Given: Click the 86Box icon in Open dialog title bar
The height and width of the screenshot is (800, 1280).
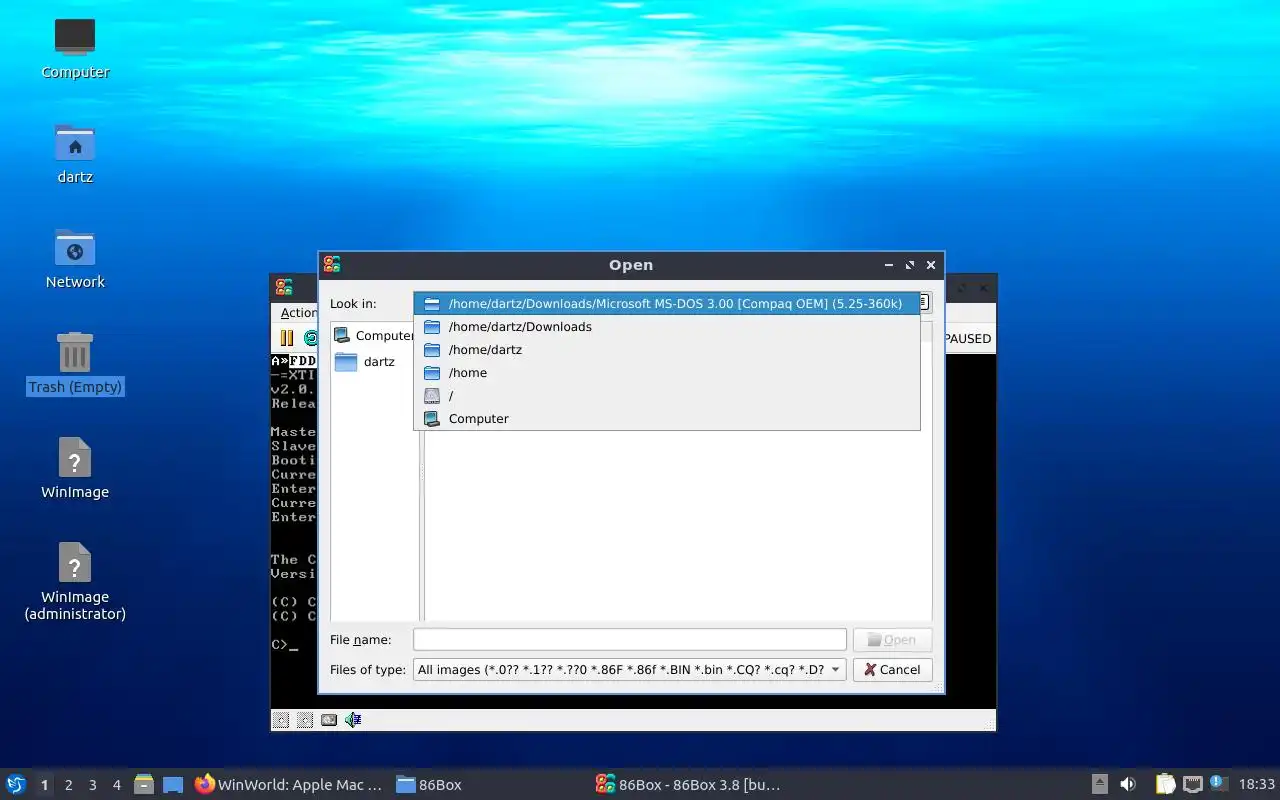Looking at the screenshot, I should click(x=332, y=265).
